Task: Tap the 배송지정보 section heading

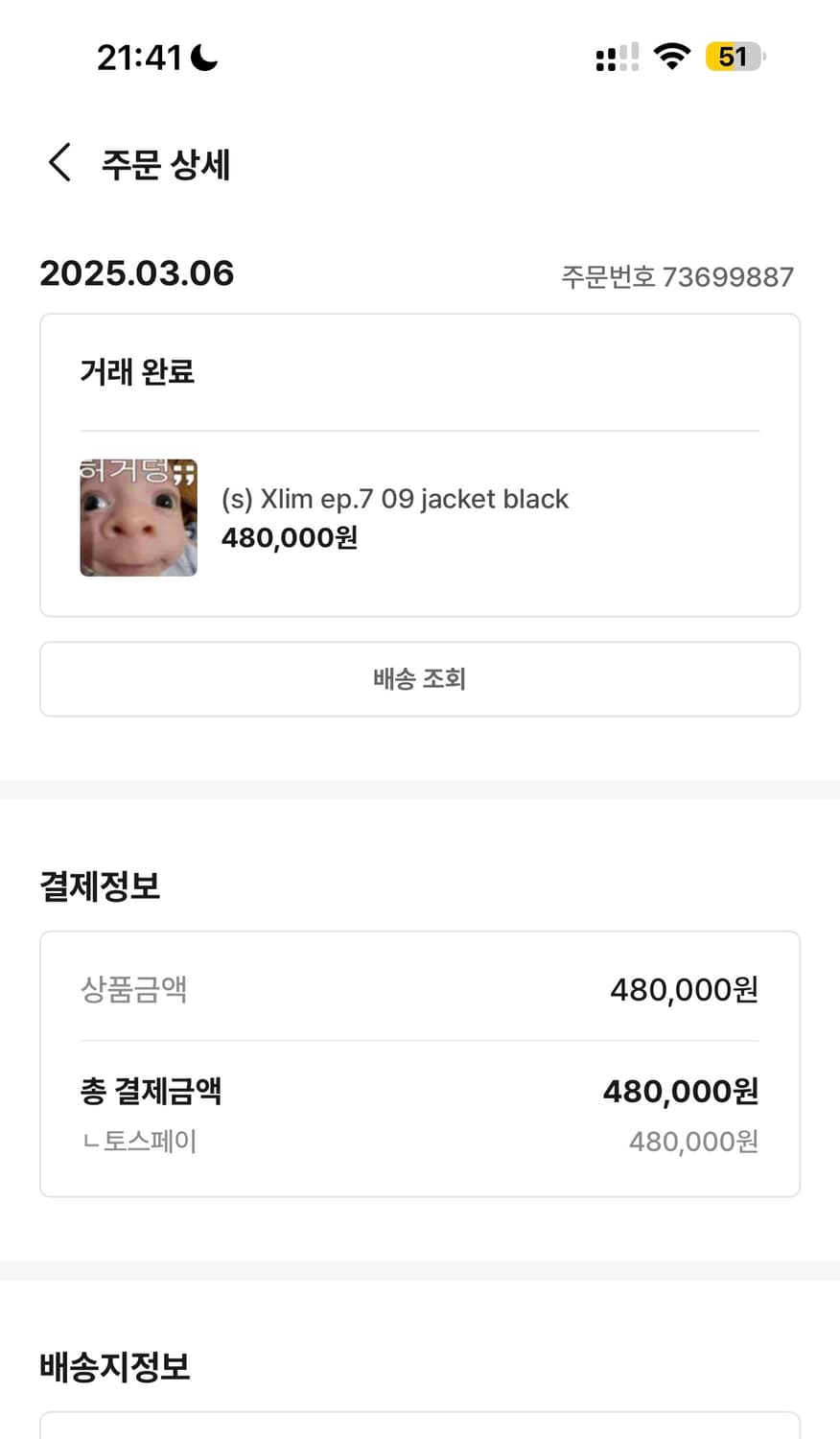Action: click(x=115, y=1366)
